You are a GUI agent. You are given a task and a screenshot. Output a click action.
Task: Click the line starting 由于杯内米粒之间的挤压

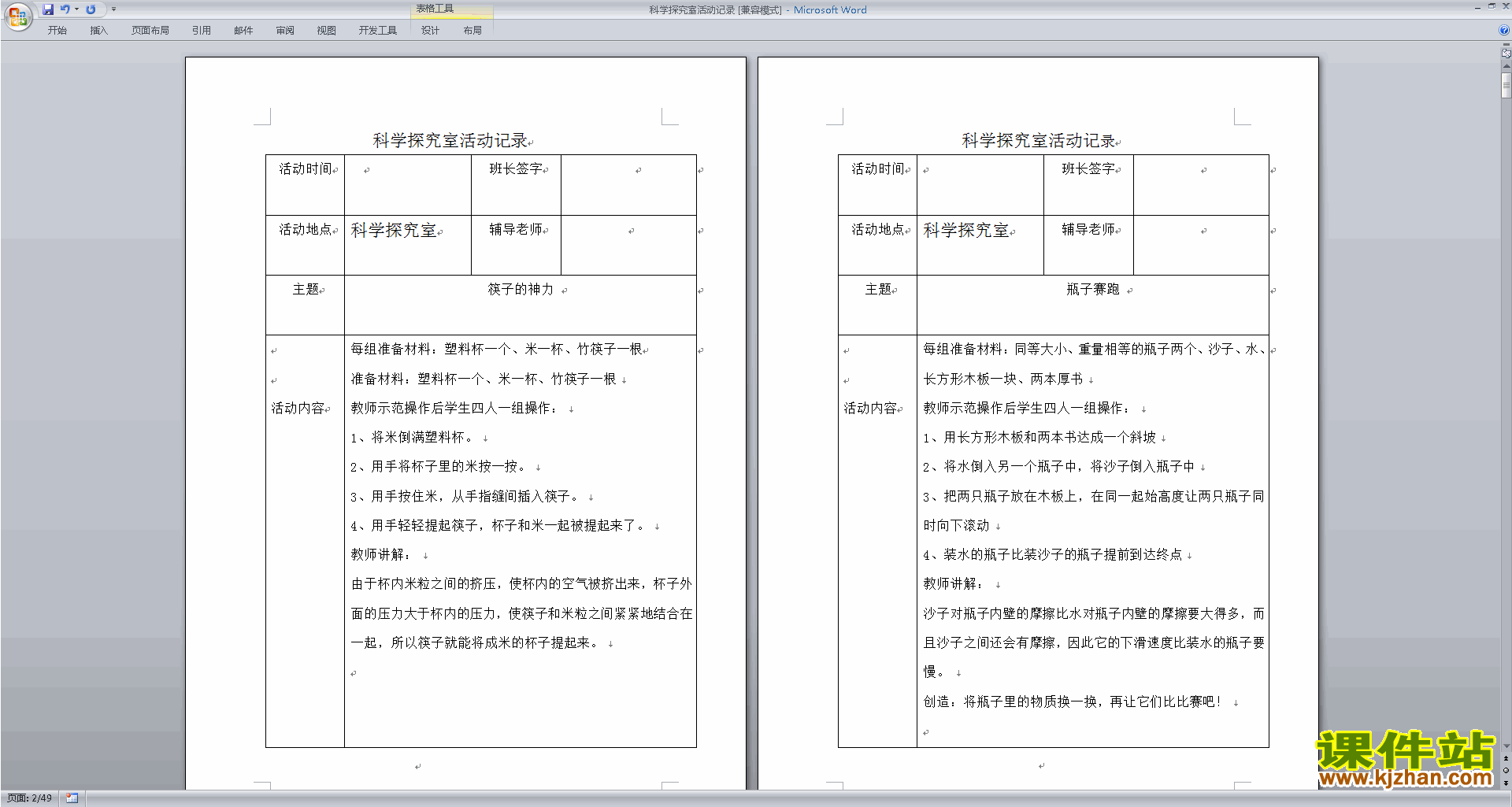(521, 584)
